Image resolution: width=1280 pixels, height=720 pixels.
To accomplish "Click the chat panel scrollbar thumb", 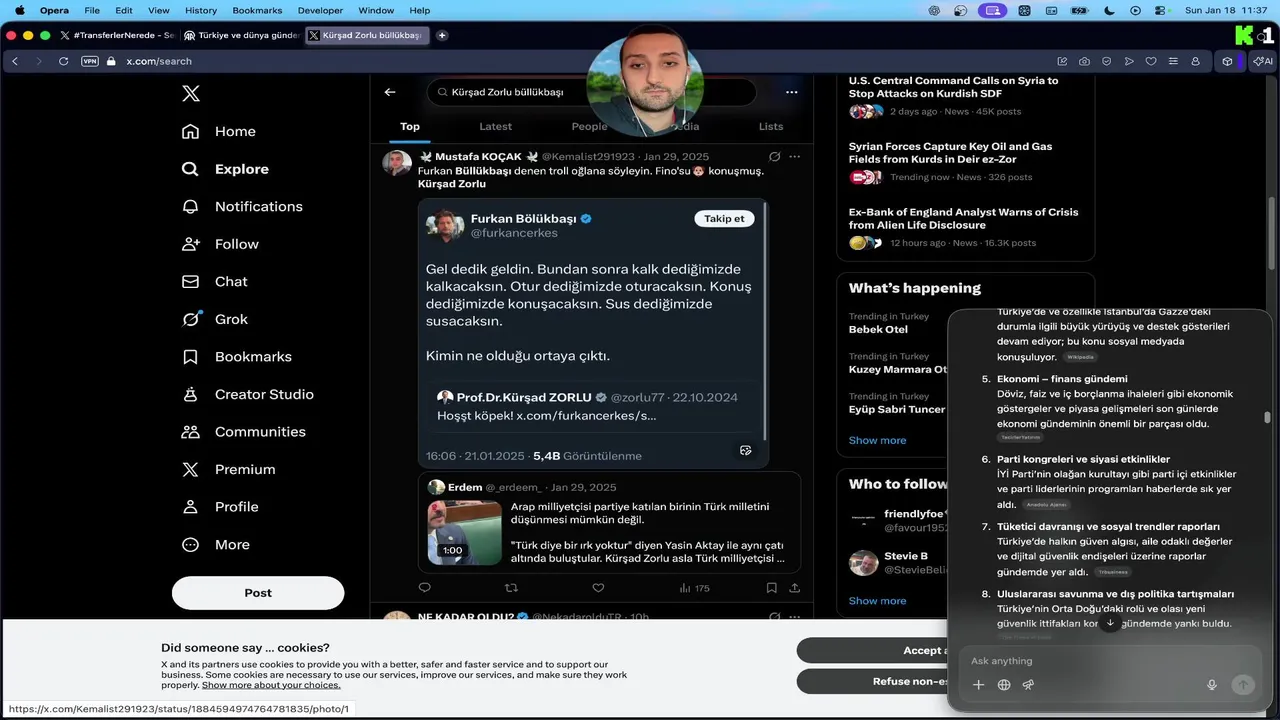I will point(1267,417).
